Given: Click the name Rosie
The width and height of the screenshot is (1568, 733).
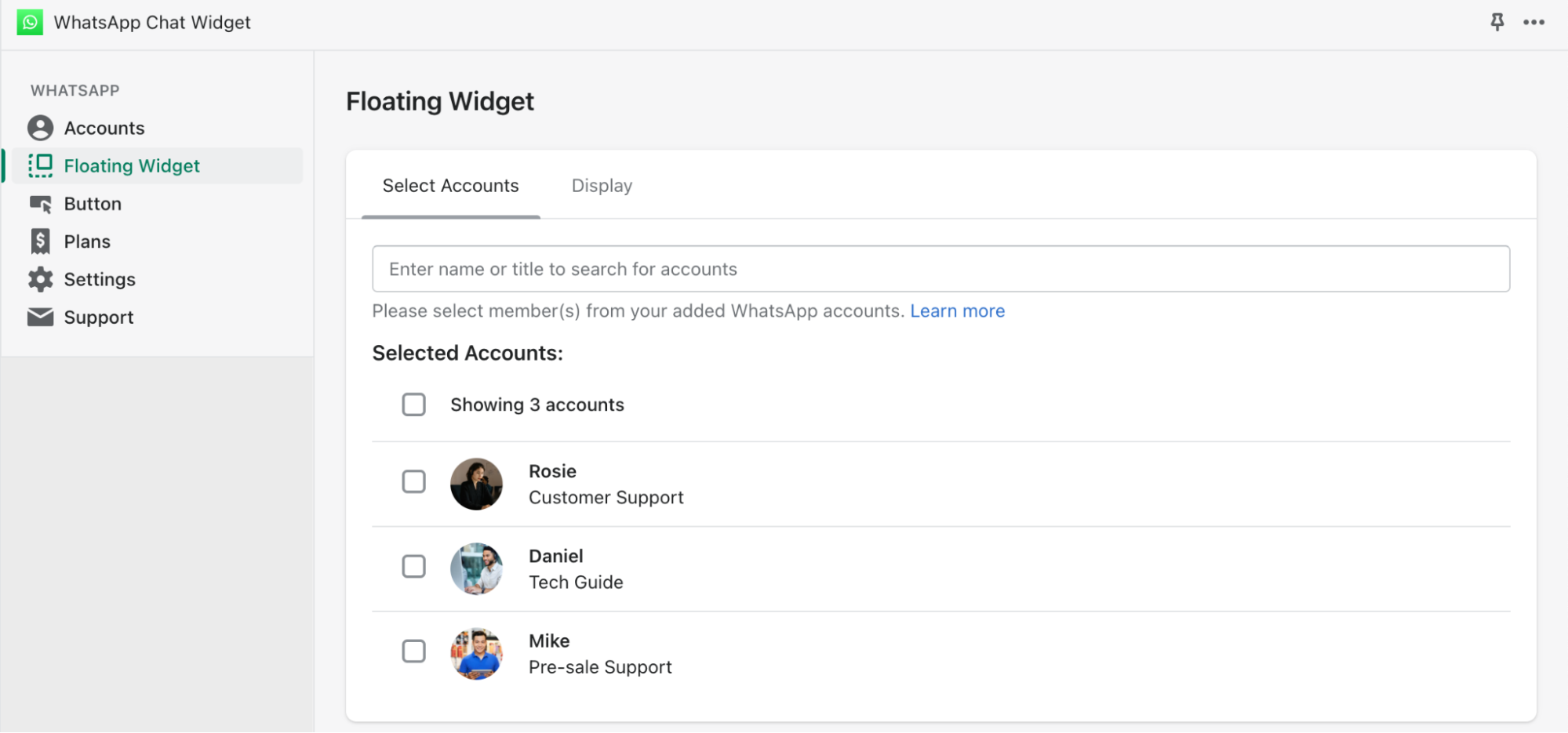Looking at the screenshot, I should coord(552,471).
